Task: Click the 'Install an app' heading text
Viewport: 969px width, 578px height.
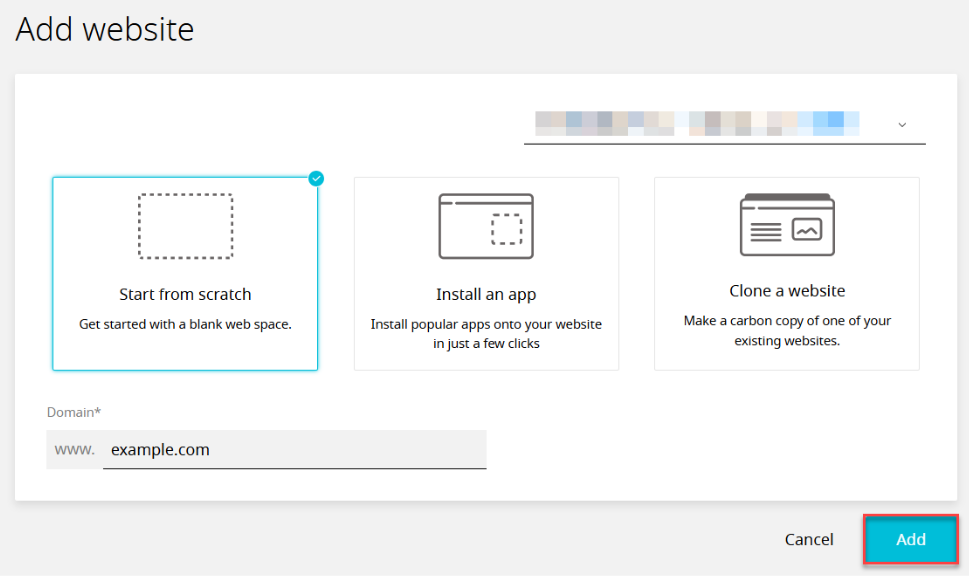Action: pyautogui.click(x=486, y=294)
